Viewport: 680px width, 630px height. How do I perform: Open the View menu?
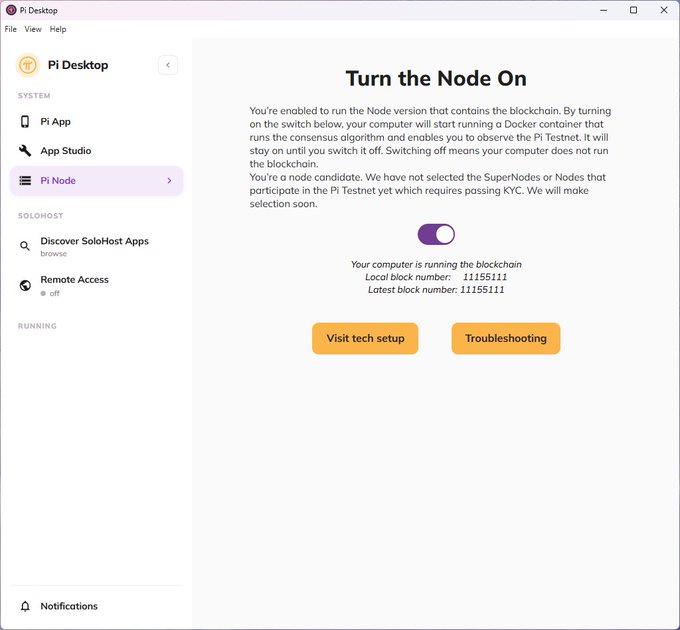point(33,29)
